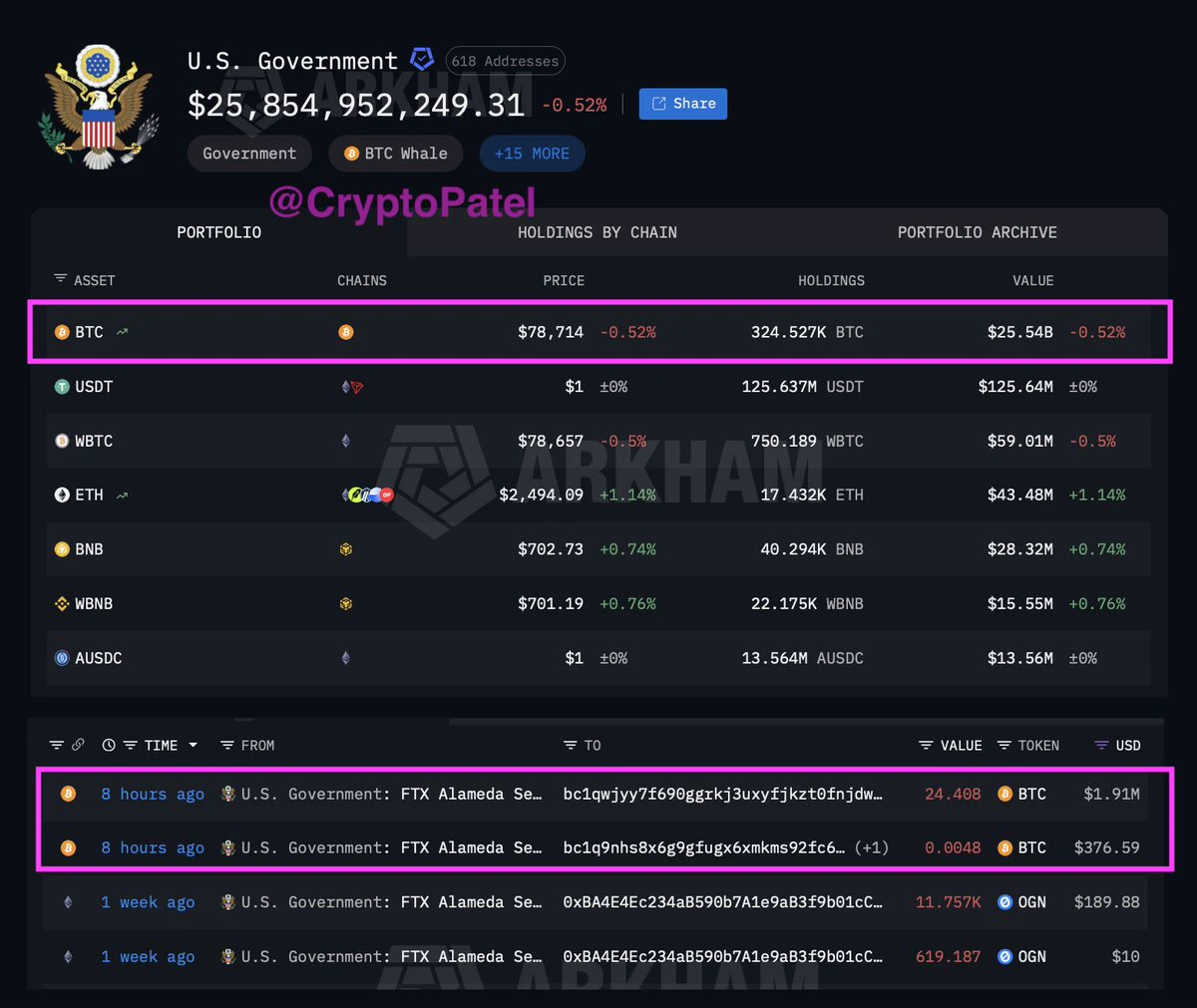Click the WBTC asset coin icon
The width and height of the screenshot is (1197, 1008).
point(62,441)
